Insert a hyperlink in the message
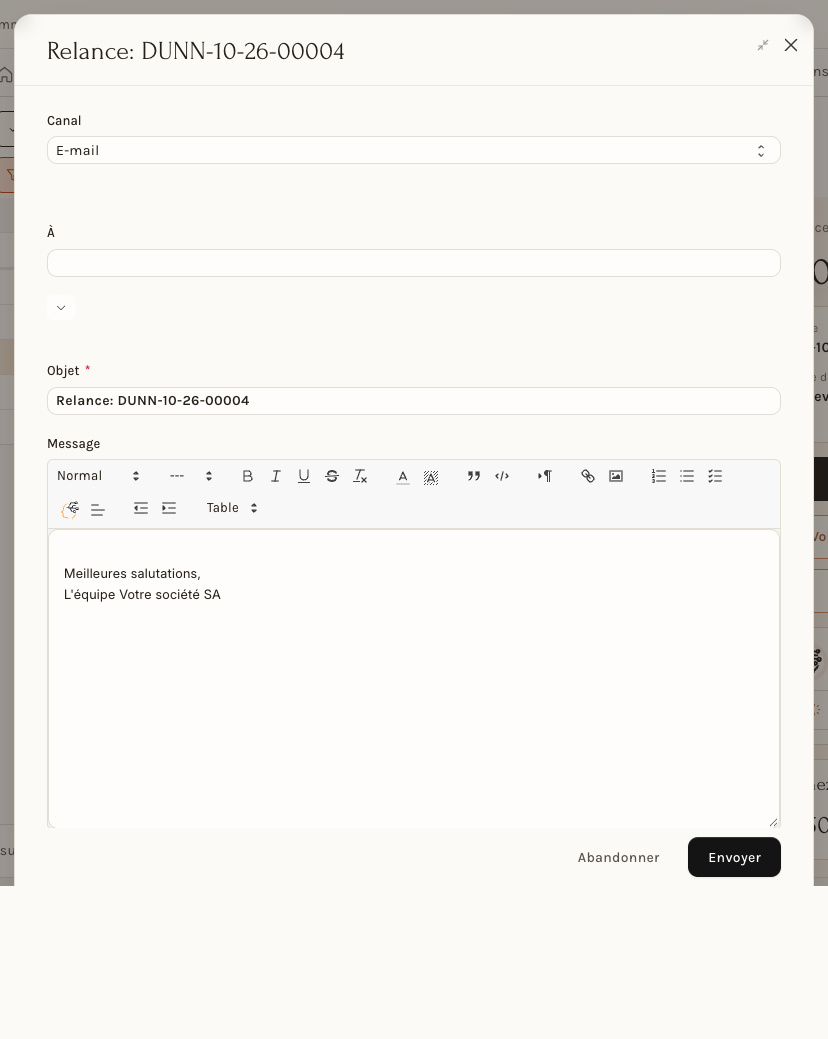This screenshot has width=828, height=1039. click(588, 476)
